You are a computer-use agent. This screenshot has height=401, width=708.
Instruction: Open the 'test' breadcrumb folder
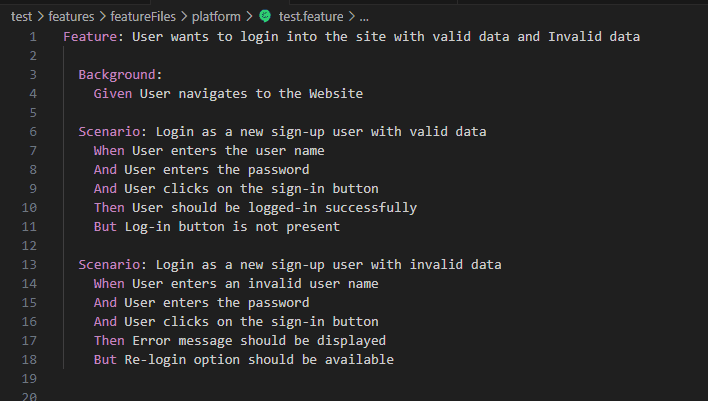point(21,17)
